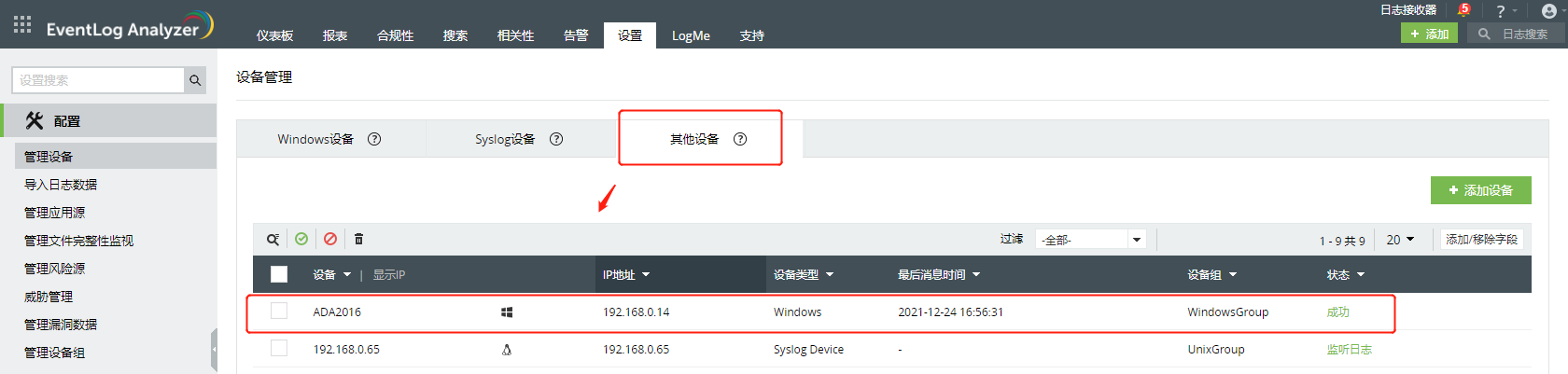Viewport: 1568px width, 374px height.
Task: Open the 搜索 menu
Action: (x=455, y=35)
